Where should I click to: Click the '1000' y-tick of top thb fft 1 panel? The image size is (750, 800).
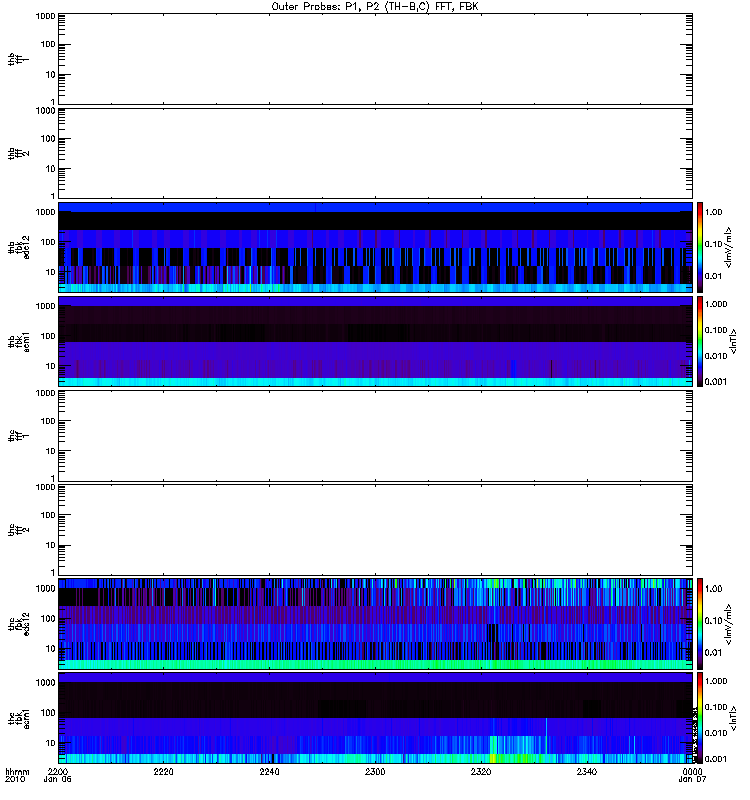pos(45,16)
